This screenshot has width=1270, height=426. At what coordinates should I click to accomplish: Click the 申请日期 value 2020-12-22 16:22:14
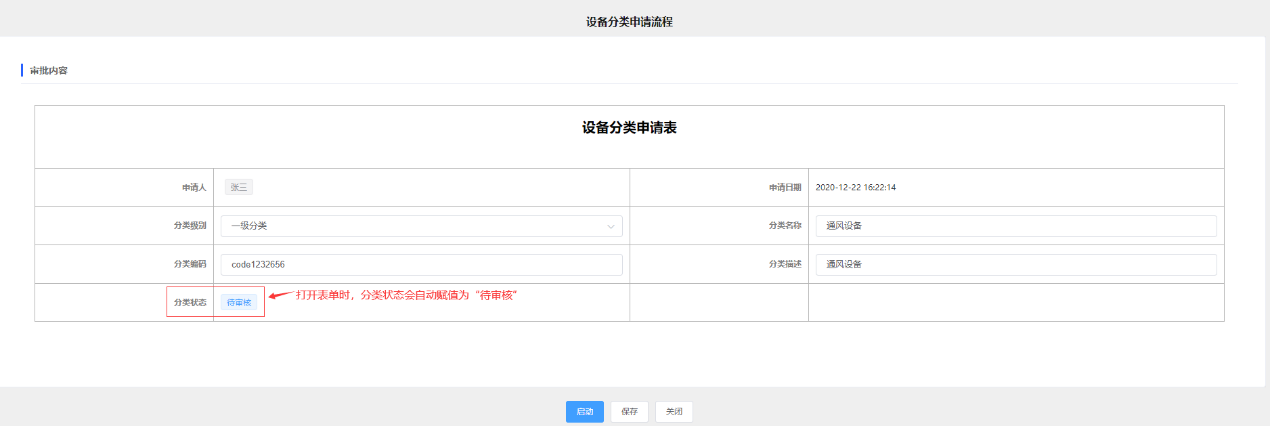(x=855, y=187)
